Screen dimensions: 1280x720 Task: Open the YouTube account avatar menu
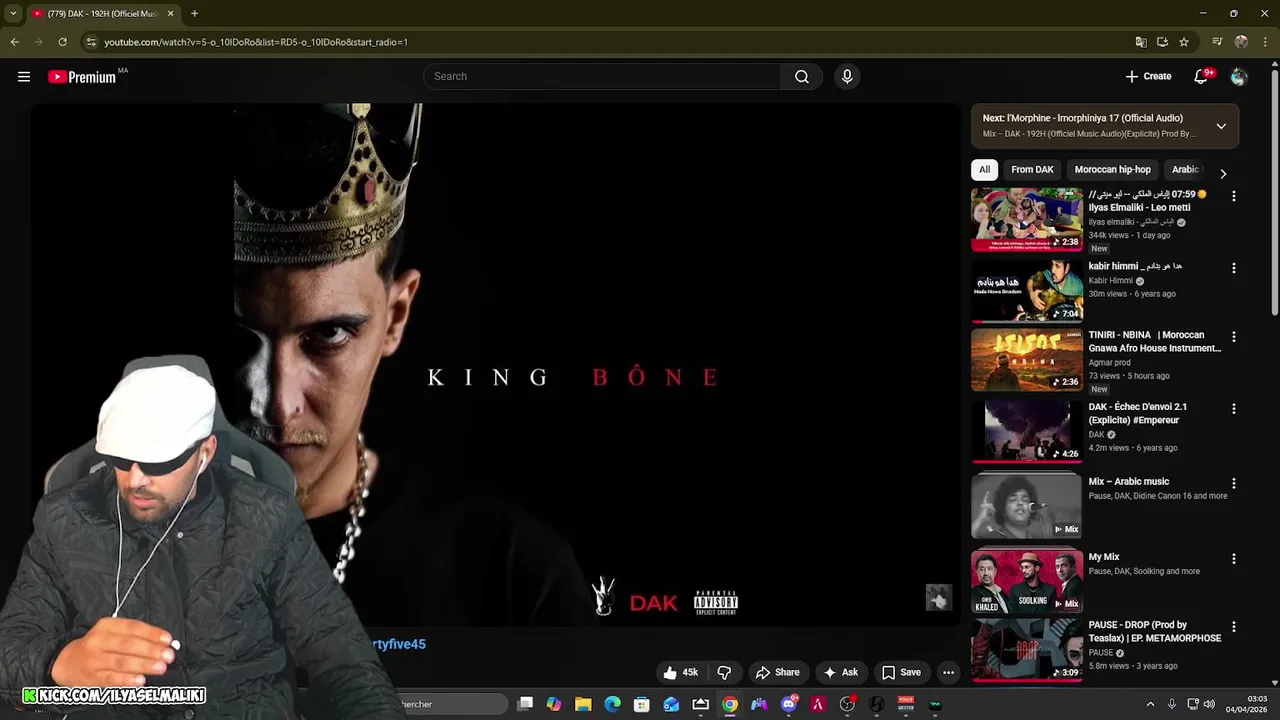pyautogui.click(x=1239, y=76)
